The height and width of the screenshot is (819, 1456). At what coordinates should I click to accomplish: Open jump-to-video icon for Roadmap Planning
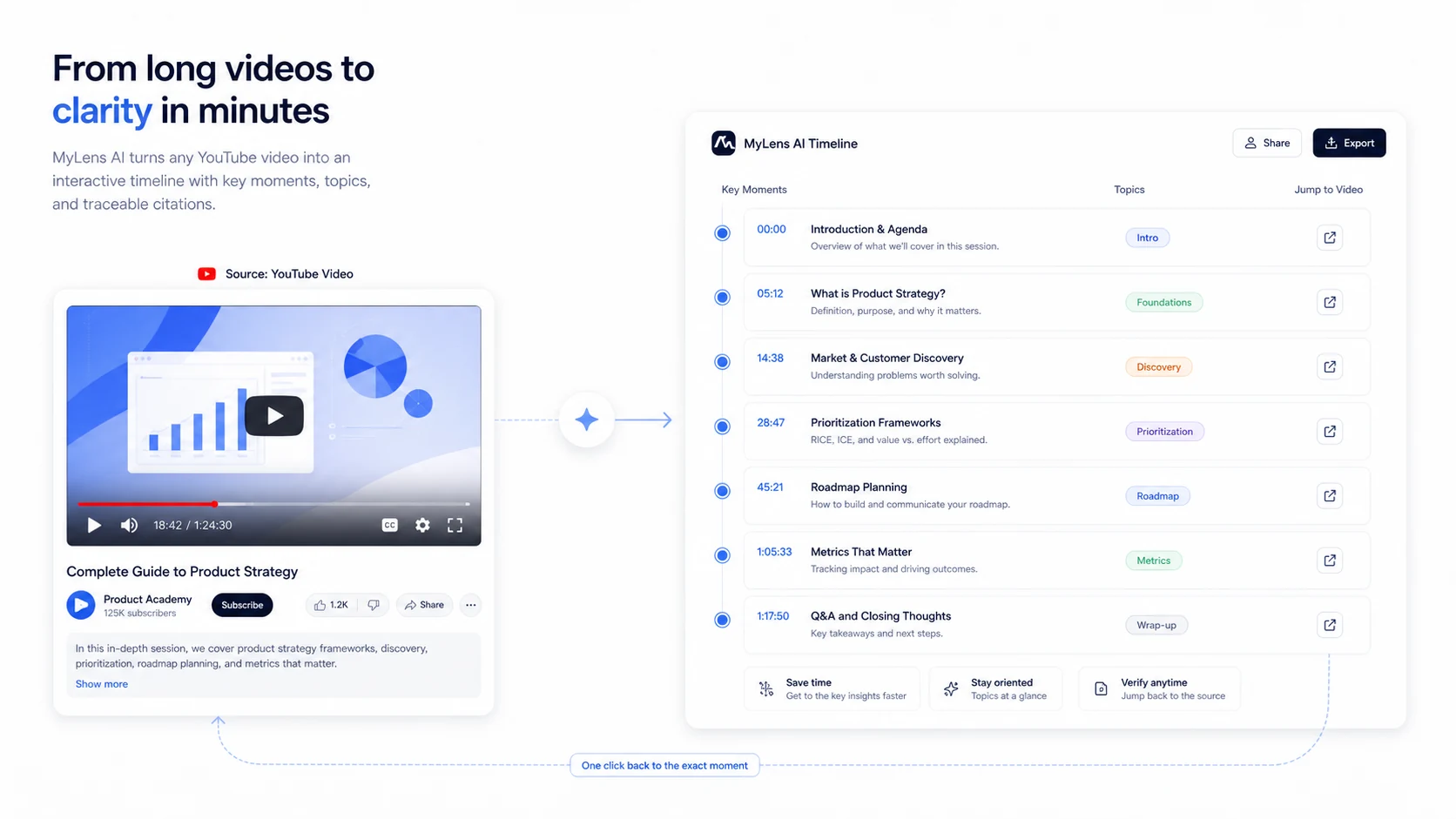[1329, 495]
